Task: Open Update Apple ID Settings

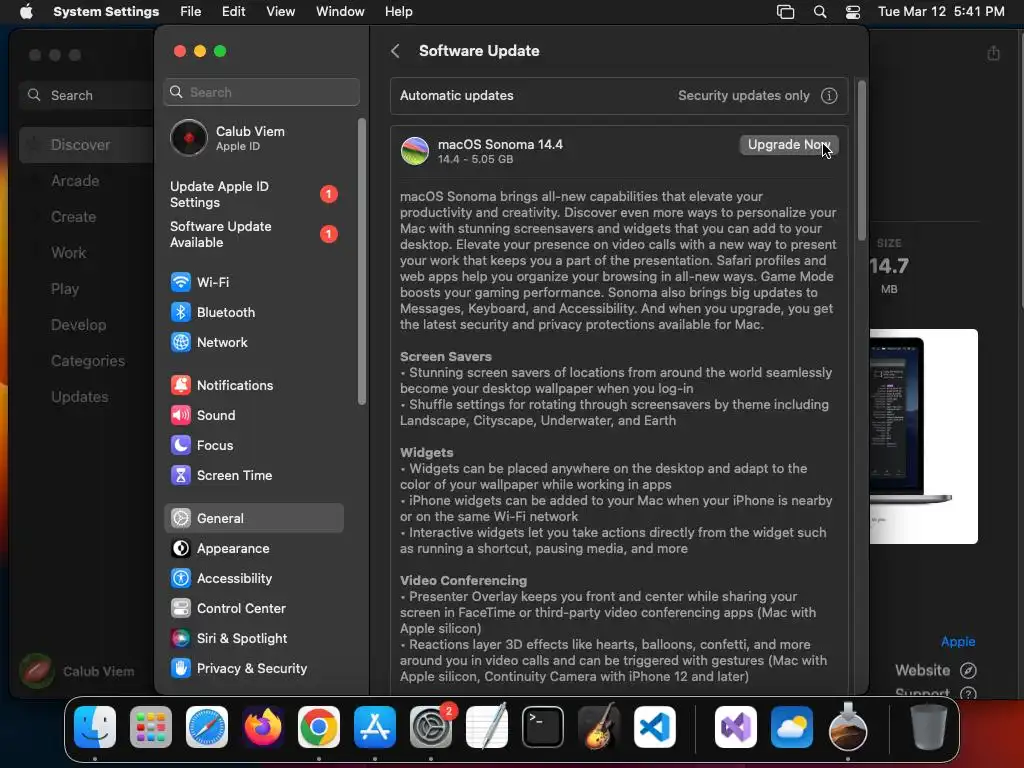Action: 253,195
